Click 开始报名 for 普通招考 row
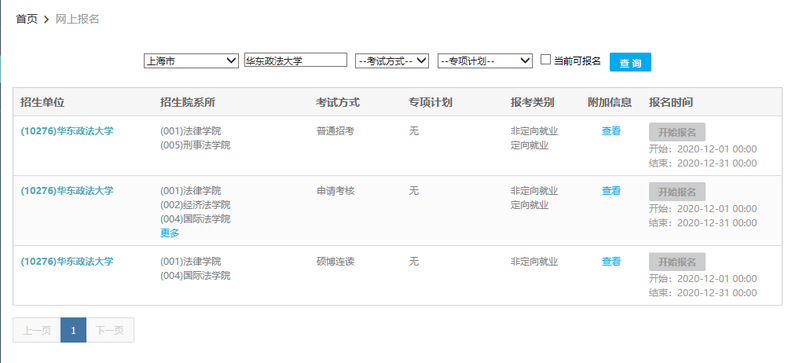The width and height of the screenshot is (798, 363). (x=677, y=132)
